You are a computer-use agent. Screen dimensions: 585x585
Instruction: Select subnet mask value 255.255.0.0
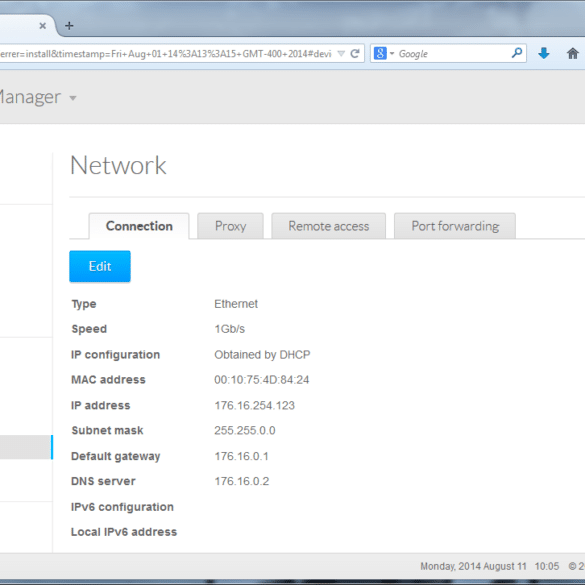point(245,431)
